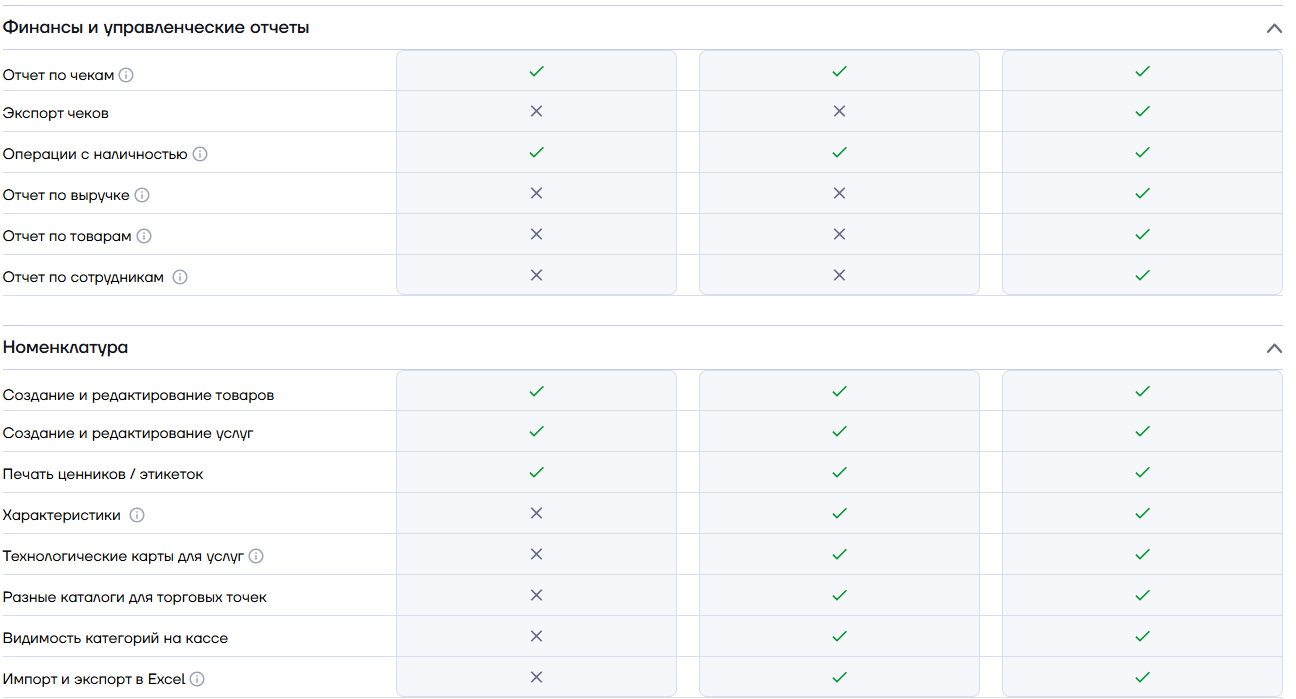
Task: Click the Номенклатура section heading
Action: (66, 348)
